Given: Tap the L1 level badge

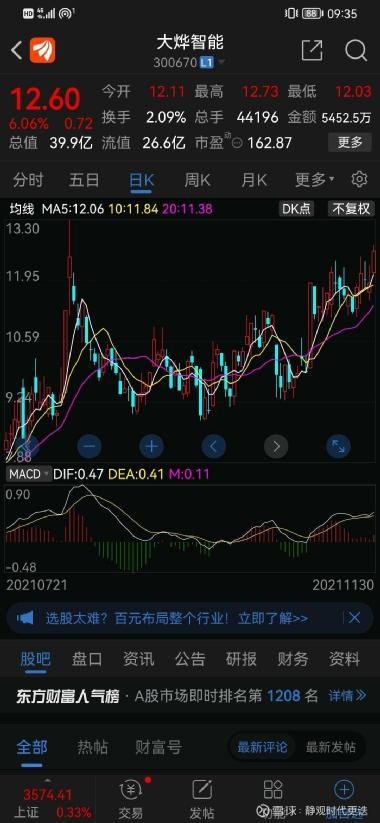Looking at the screenshot, I should tap(207, 62).
